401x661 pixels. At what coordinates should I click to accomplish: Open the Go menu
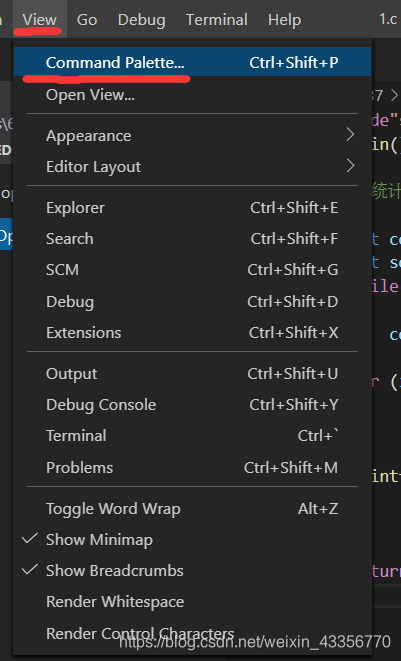[87, 19]
